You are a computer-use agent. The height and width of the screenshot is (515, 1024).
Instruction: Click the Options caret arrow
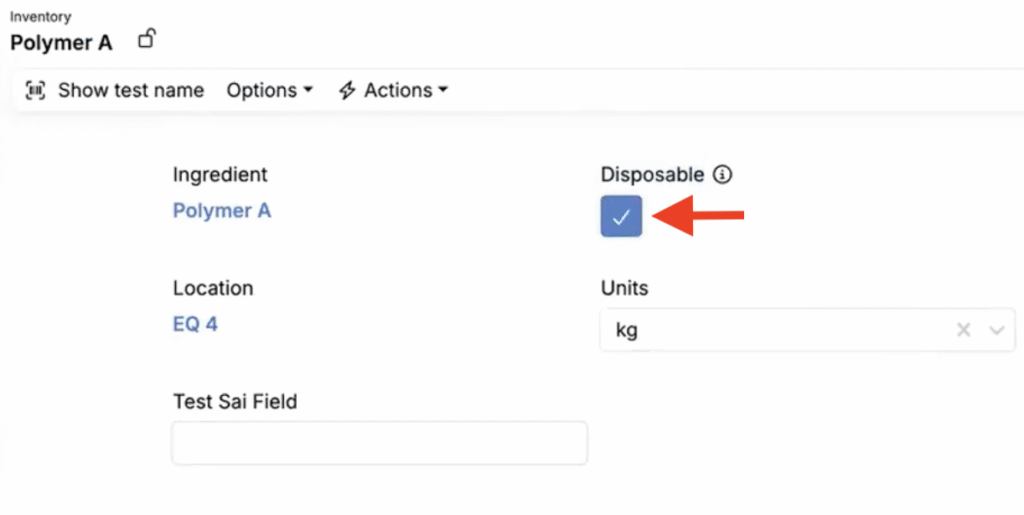coord(308,89)
